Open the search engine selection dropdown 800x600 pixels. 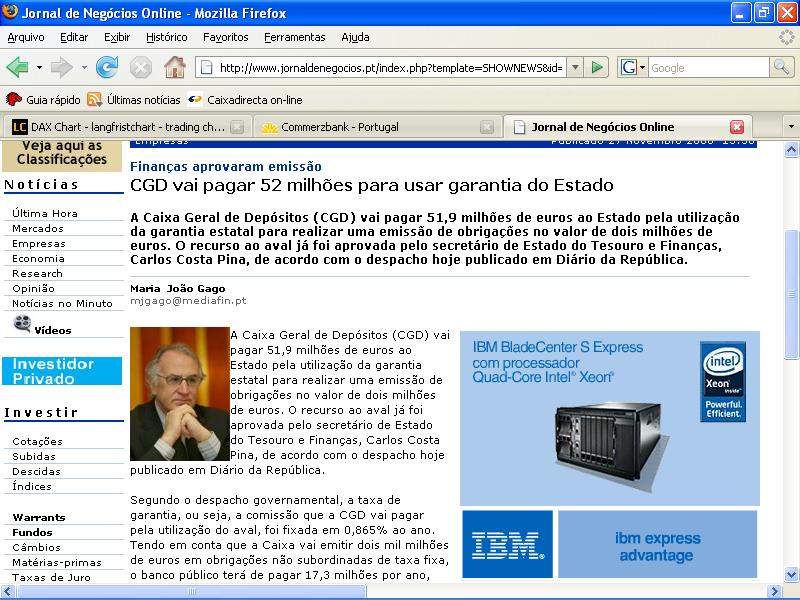tap(642, 67)
